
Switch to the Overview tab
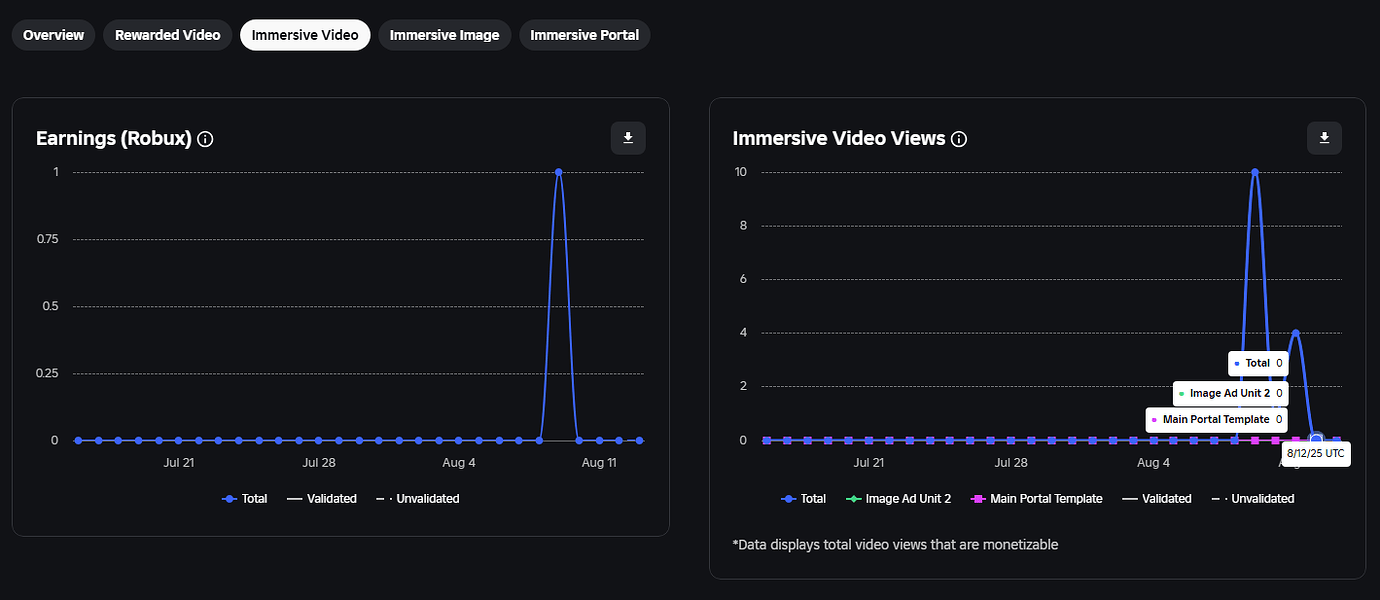(x=53, y=34)
